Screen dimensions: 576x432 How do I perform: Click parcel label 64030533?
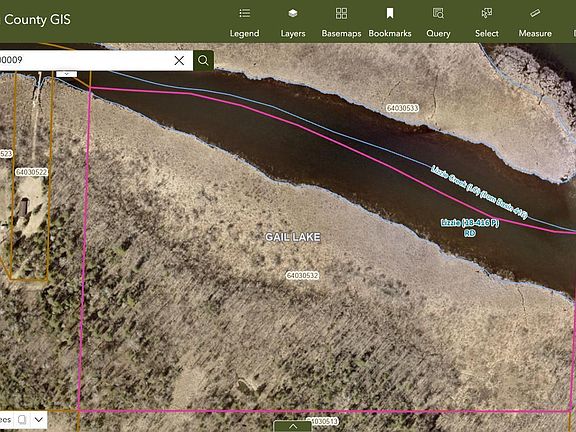pos(403,108)
